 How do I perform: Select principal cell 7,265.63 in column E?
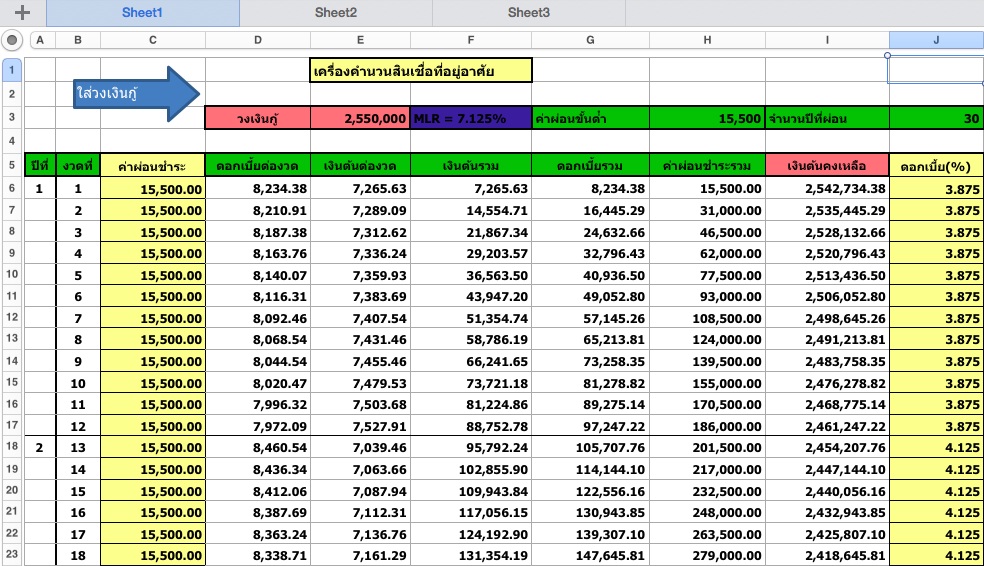tap(360, 188)
